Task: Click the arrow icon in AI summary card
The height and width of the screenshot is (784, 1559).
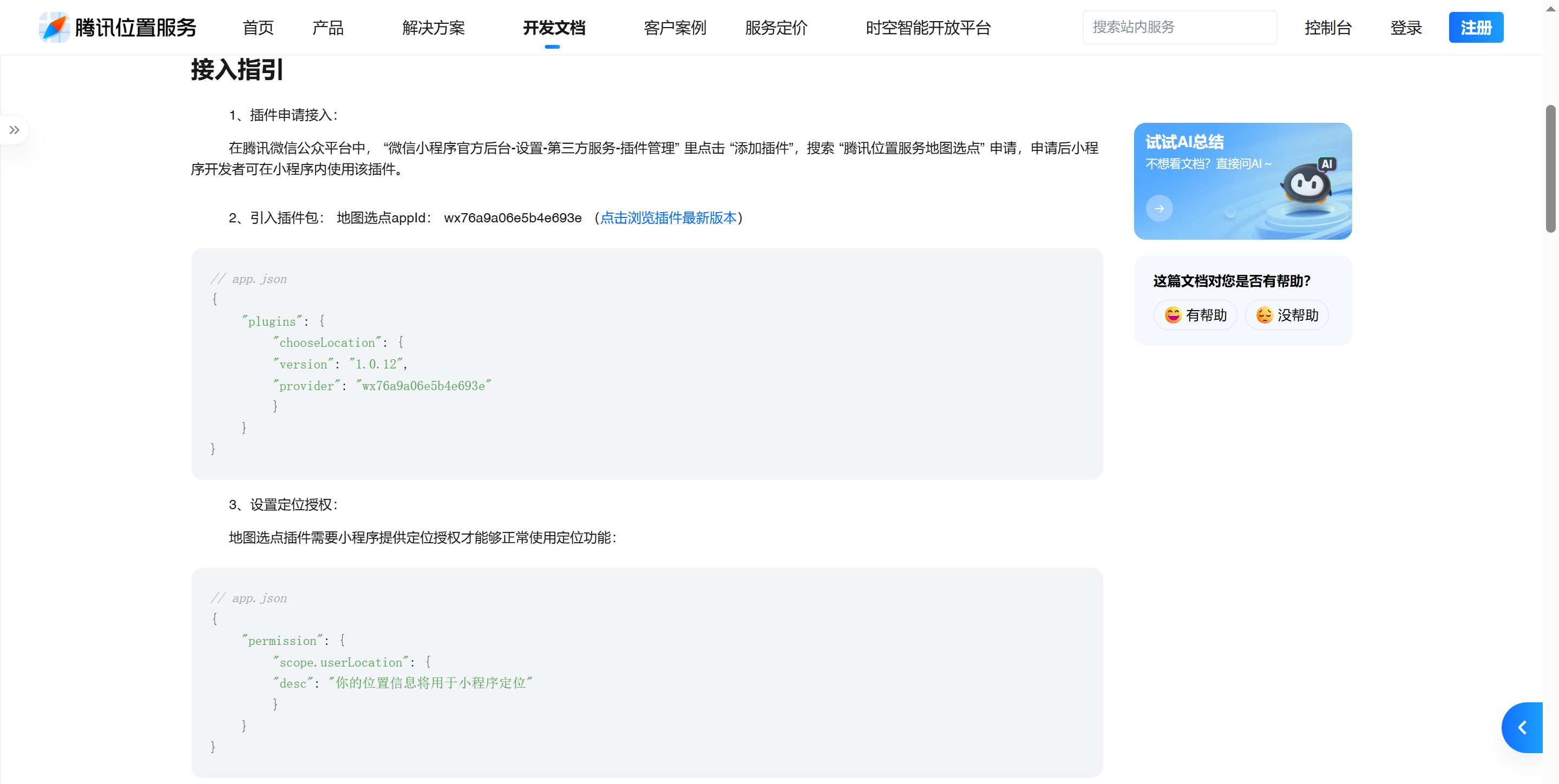Action: pyautogui.click(x=1159, y=208)
